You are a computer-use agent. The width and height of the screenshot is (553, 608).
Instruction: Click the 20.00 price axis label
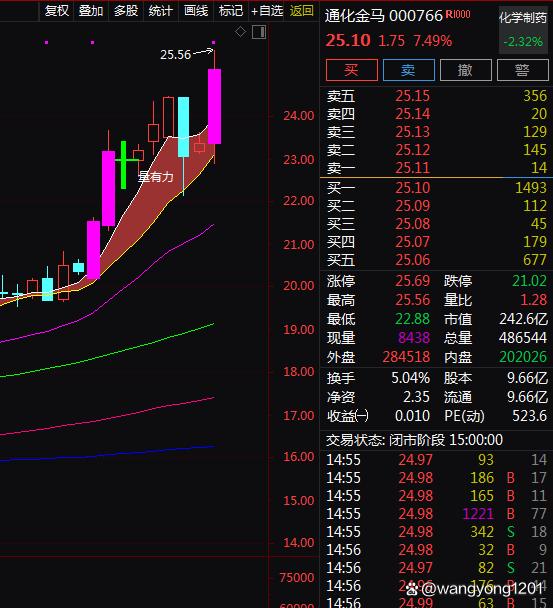298,286
